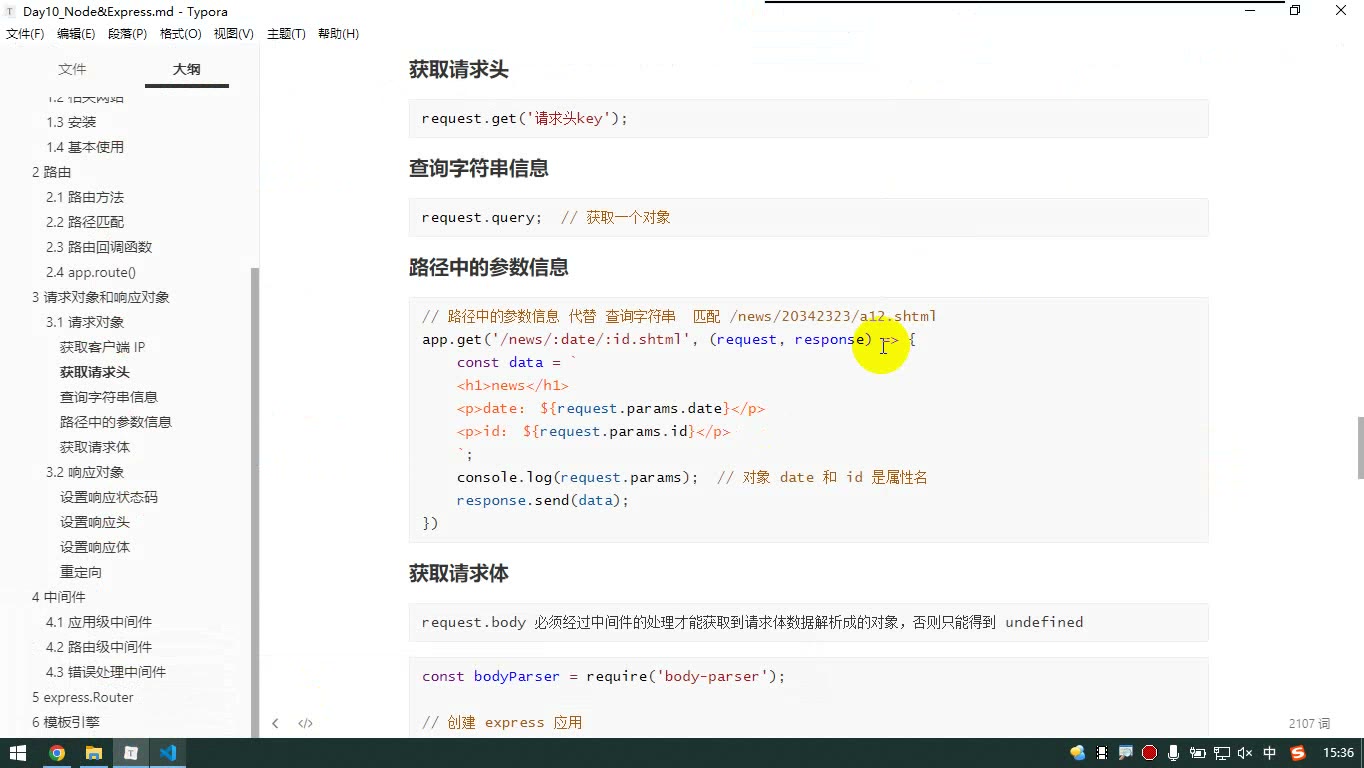1364x768 pixels.
Task: Click the microphone tray icon
Action: pos(1174,753)
